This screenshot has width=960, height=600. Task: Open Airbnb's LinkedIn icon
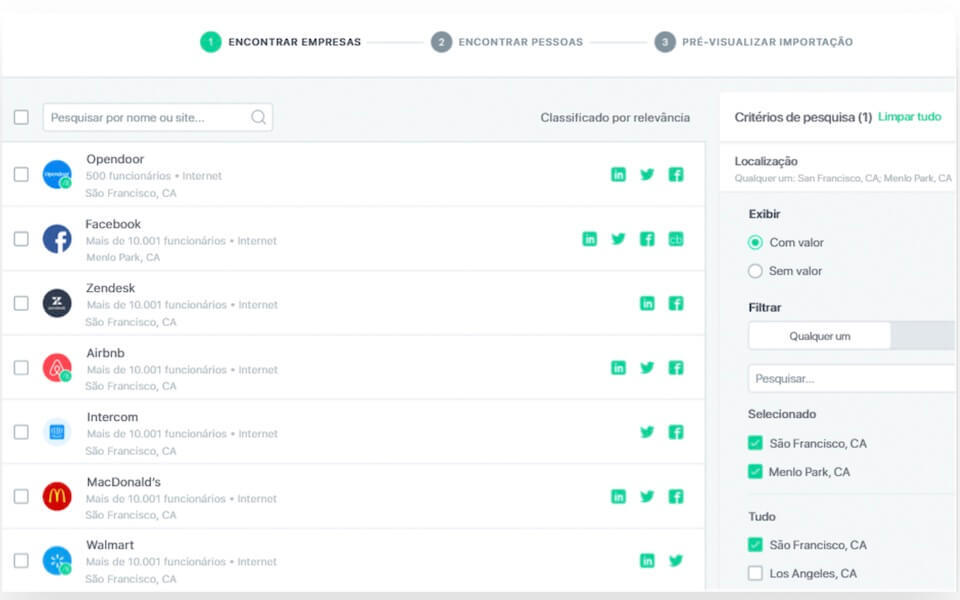618,367
